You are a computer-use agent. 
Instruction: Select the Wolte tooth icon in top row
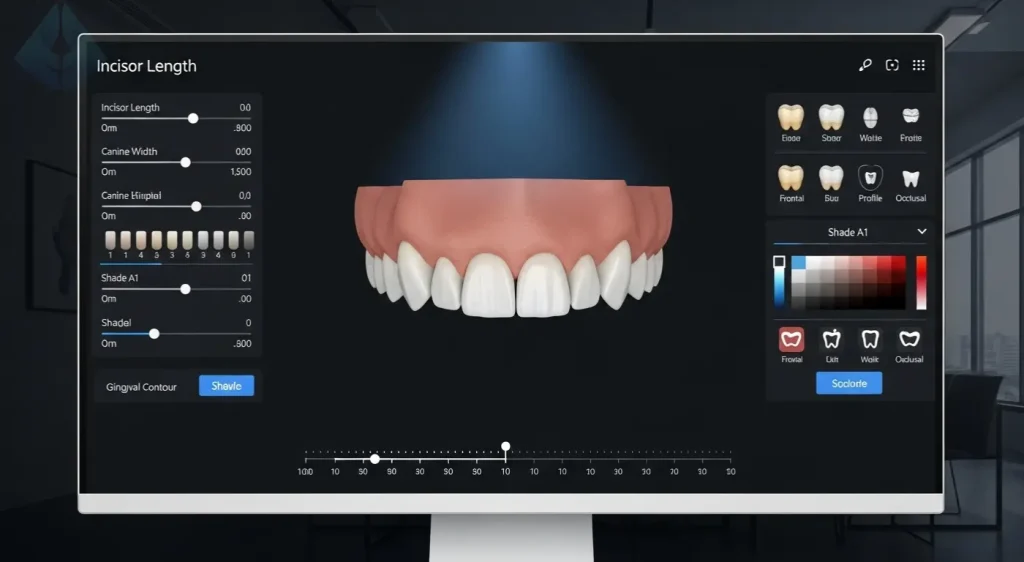coord(870,116)
